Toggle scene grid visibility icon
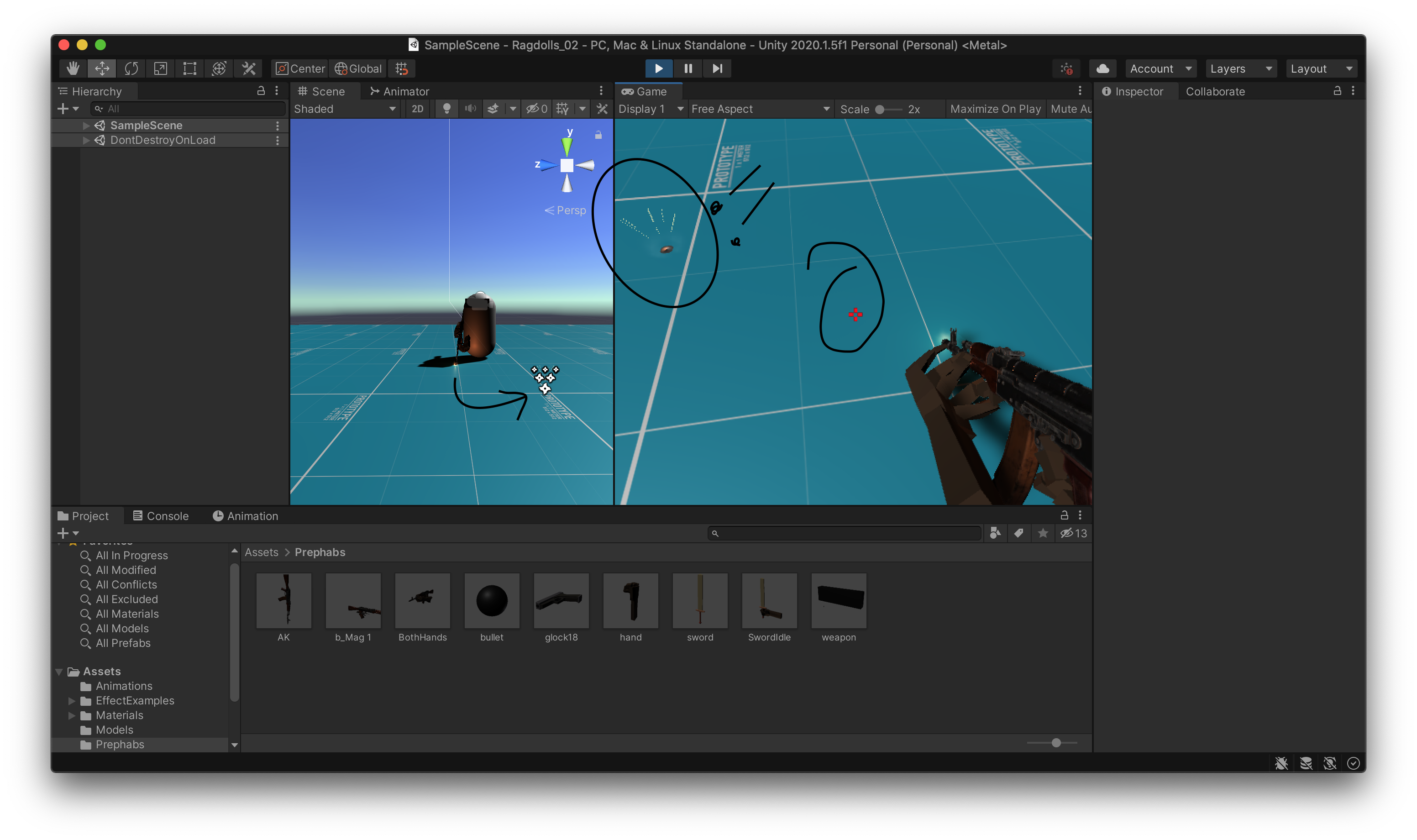The width and height of the screenshot is (1417, 840). coord(562,109)
